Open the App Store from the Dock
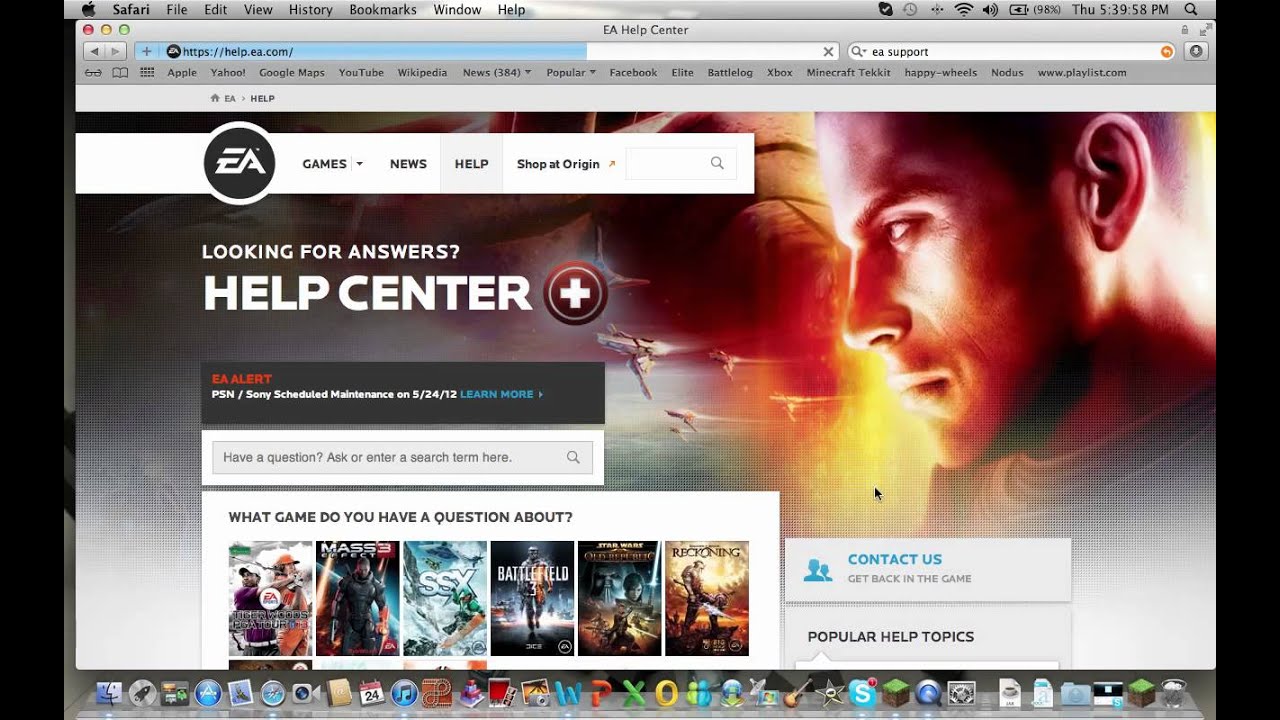1280x720 pixels. tap(208, 693)
